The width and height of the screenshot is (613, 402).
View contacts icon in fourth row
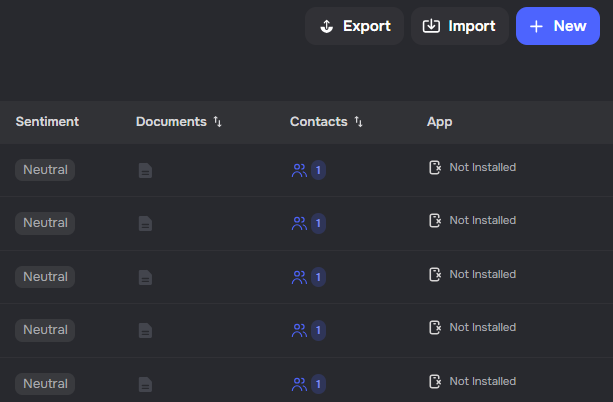(298, 330)
